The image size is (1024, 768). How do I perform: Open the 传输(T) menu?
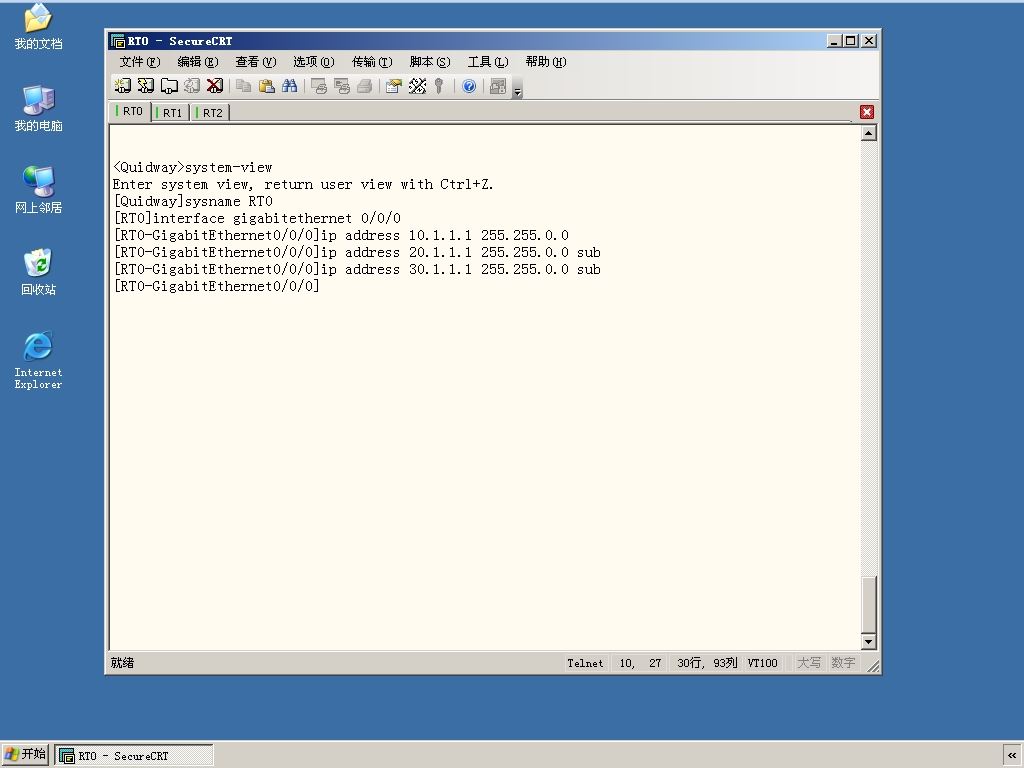pyautogui.click(x=372, y=61)
